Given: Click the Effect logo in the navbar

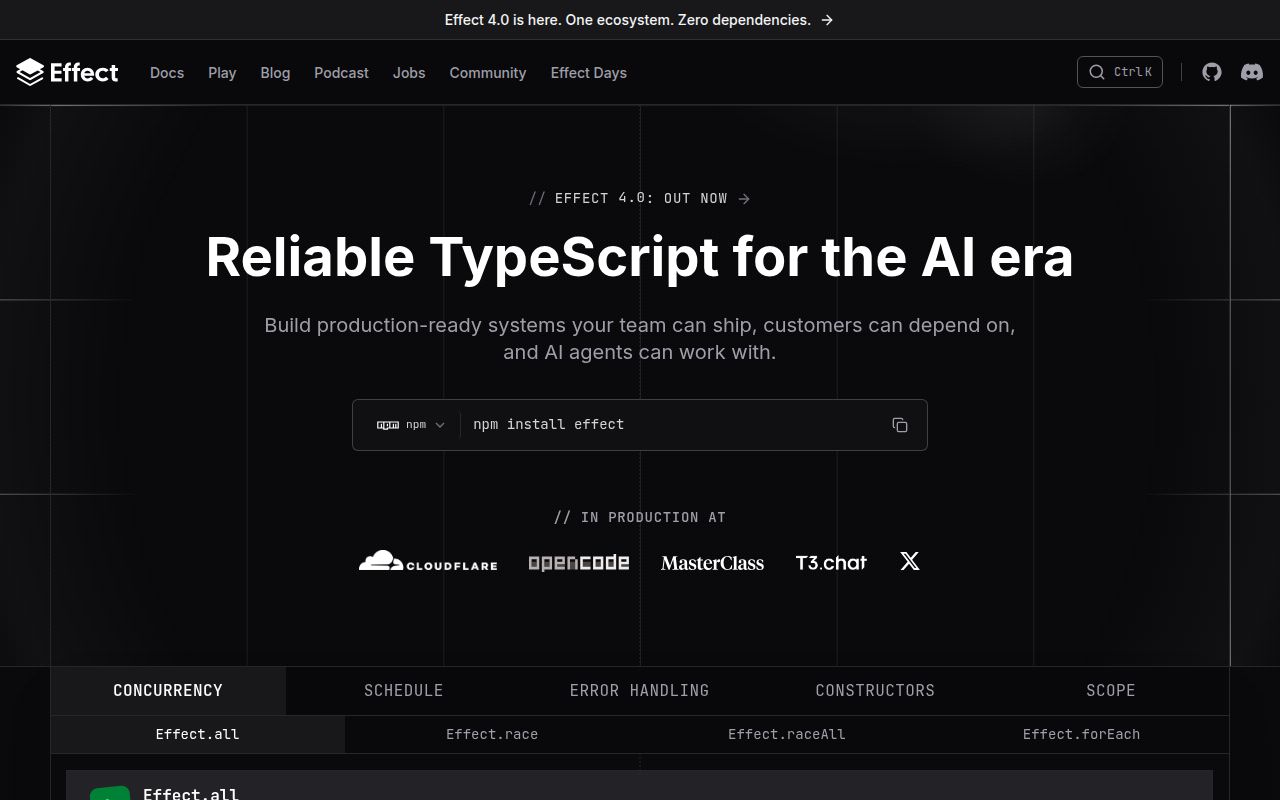Looking at the screenshot, I should click(67, 72).
